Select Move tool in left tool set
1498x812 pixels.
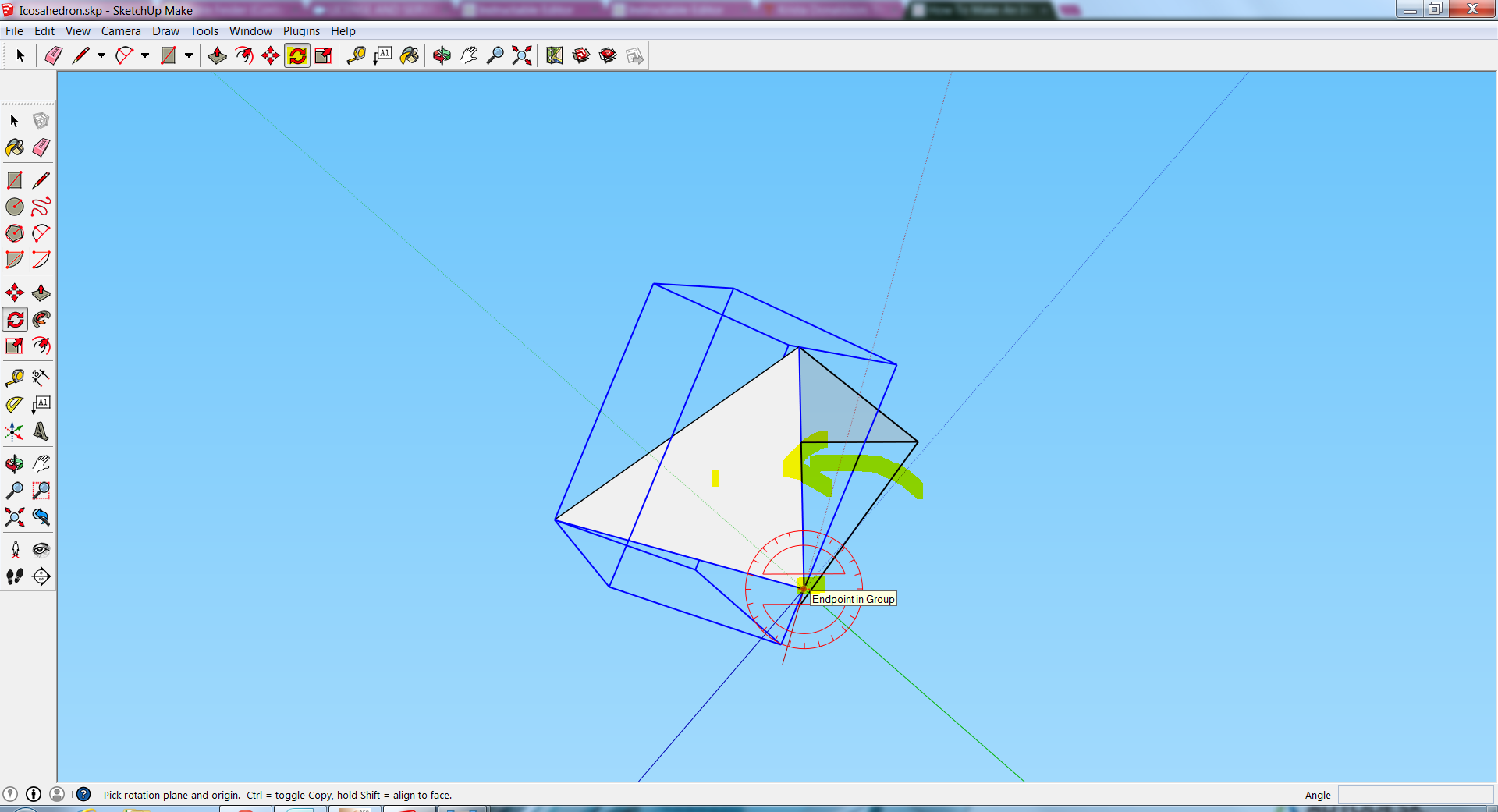coord(15,293)
